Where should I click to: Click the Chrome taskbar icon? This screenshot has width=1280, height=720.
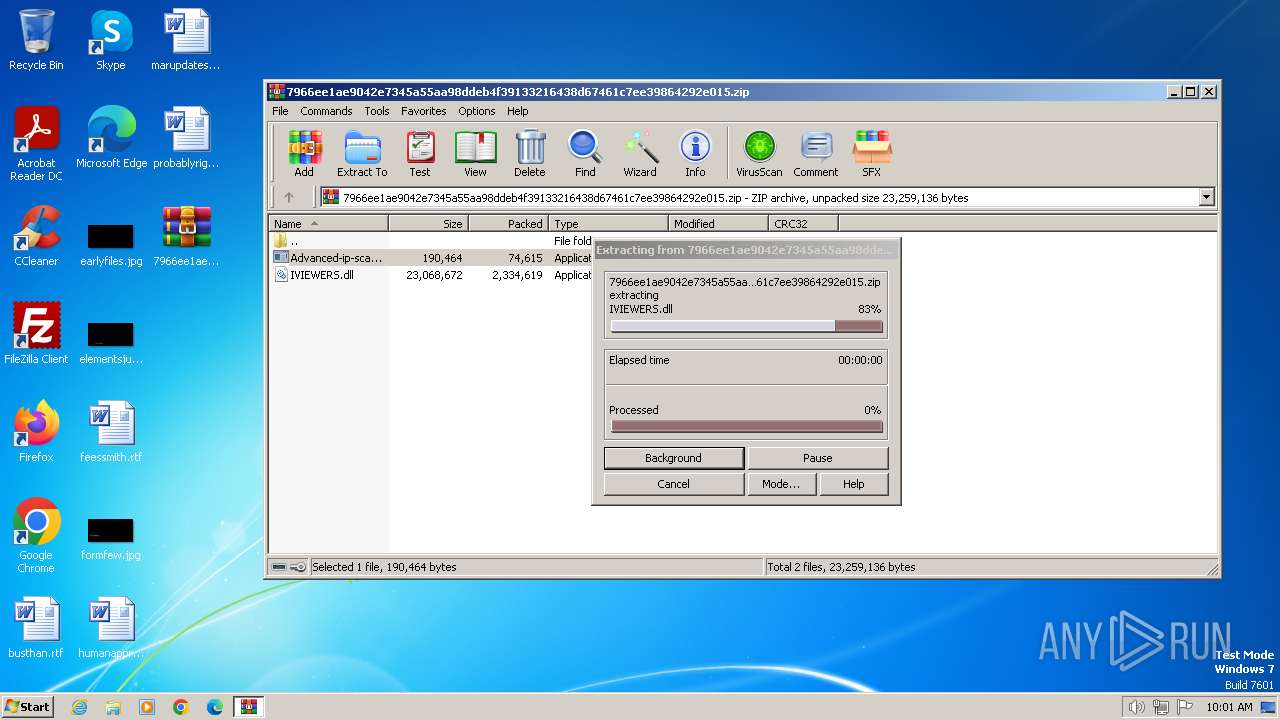coord(181,707)
